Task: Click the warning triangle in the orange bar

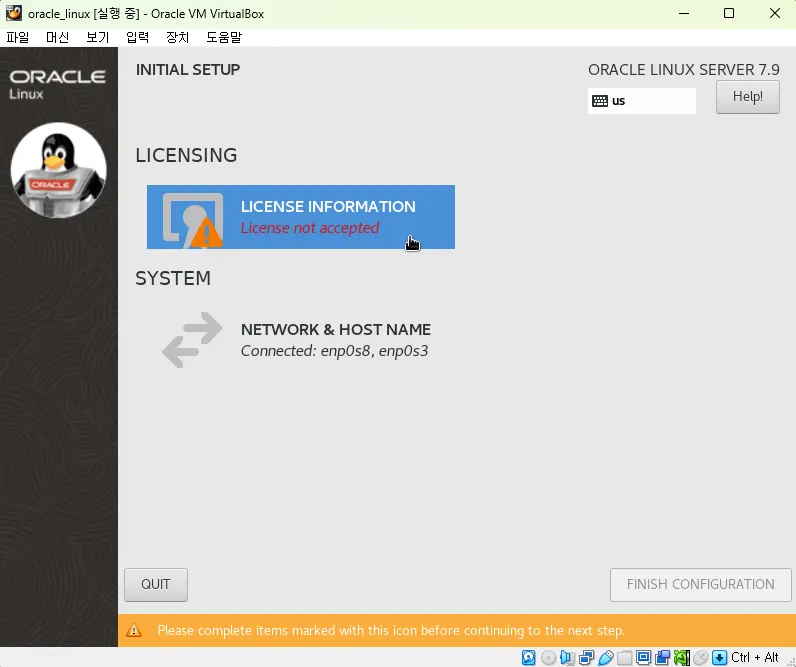Action: click(x=134, y=630)
